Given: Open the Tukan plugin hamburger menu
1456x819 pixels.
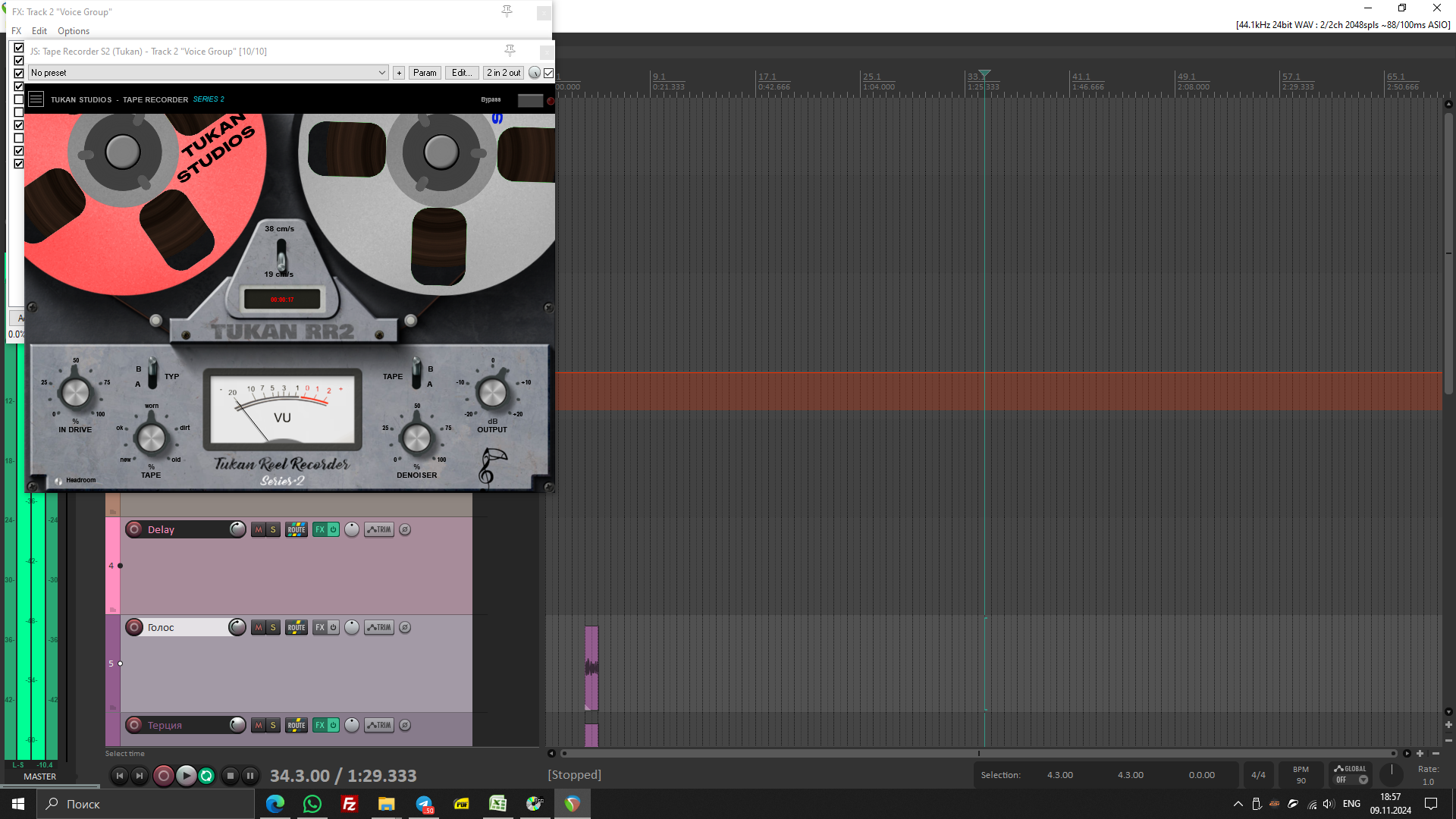Looking at the screenshot, I should pos(36,99).
